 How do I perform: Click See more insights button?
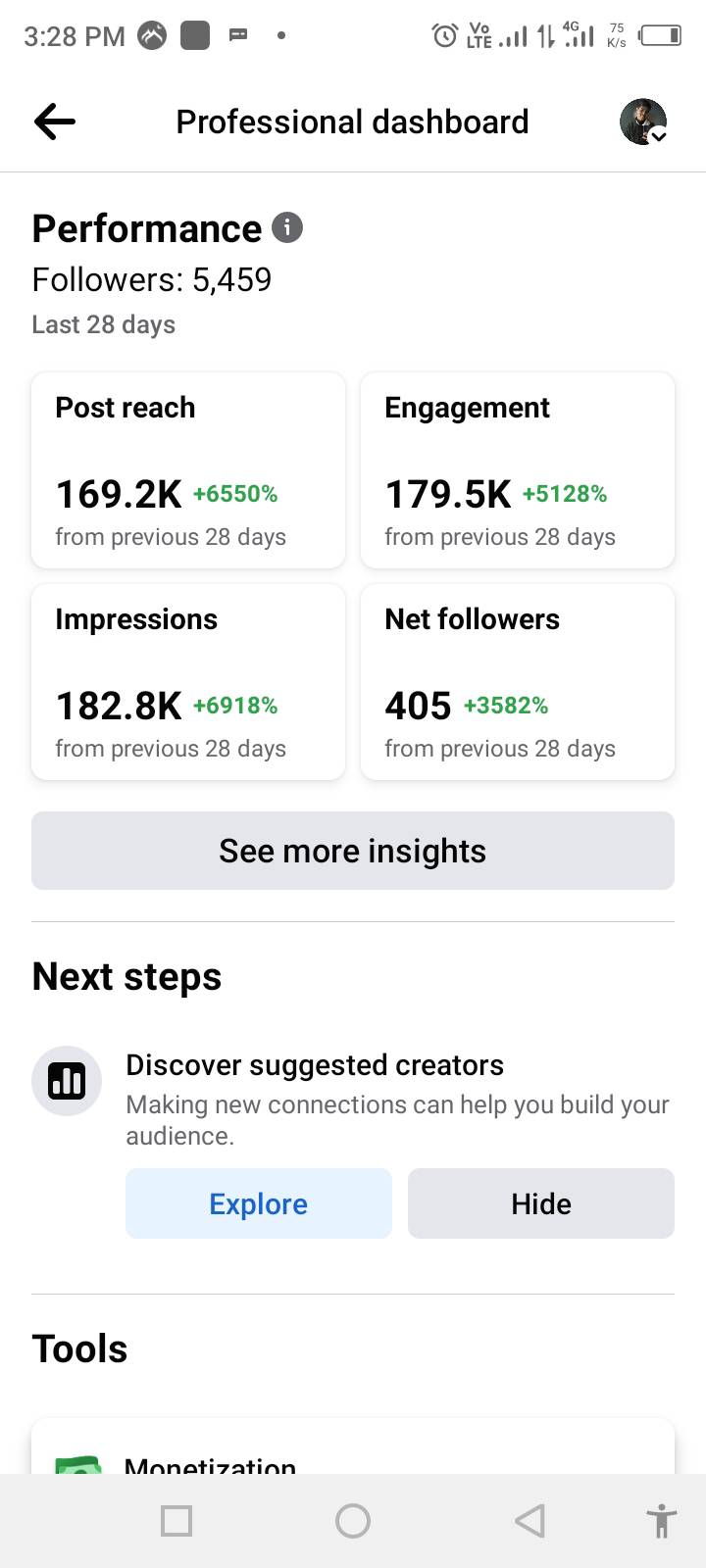pyautogui.click(x=353, y=851)
